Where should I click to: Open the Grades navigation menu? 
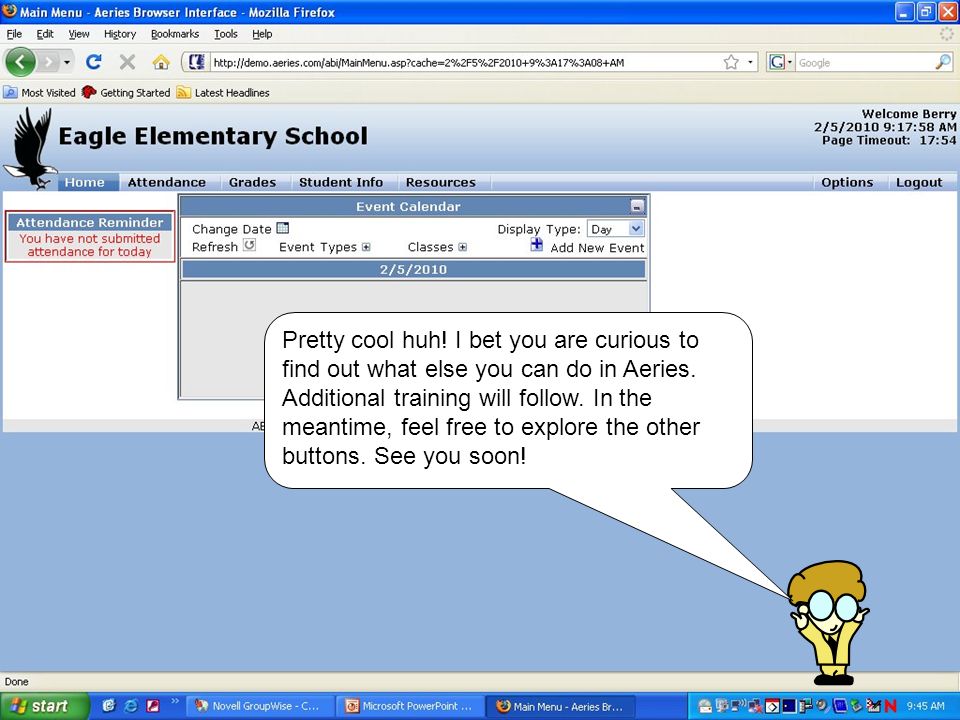252,182
